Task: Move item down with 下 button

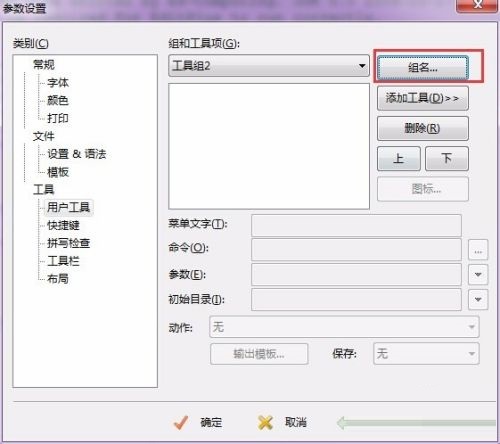Action: [447, 158]
